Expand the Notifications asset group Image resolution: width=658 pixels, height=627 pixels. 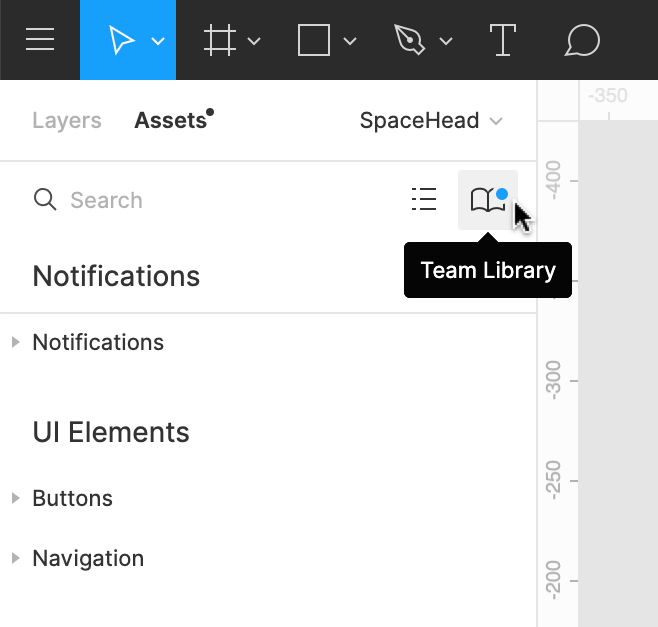click(16, 342)
